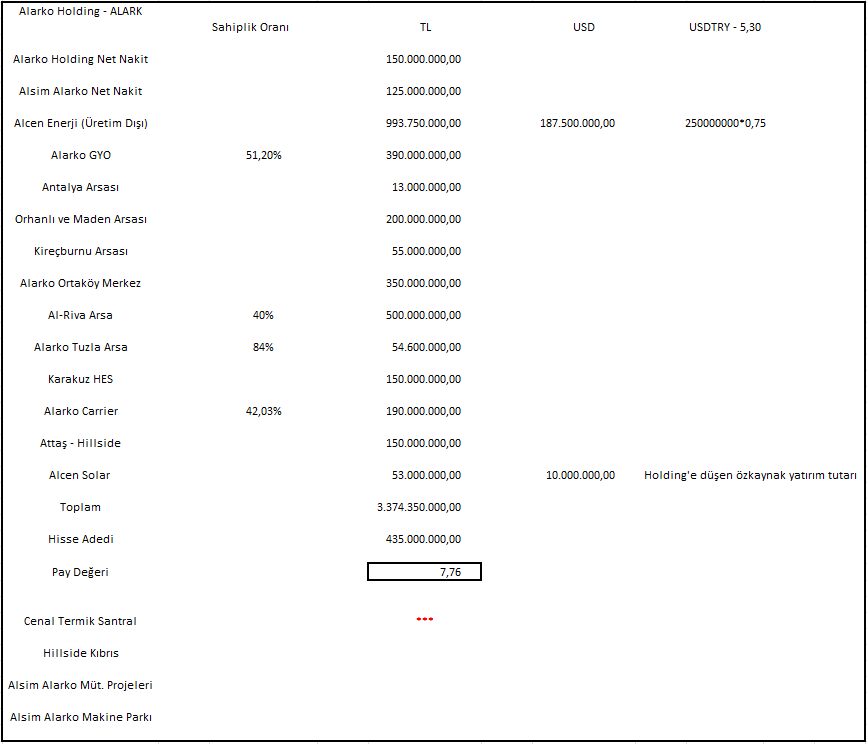Select the Alsim Alarko Makine Parkı label
The width and height of the screenshot is (867, 744).
81,718
